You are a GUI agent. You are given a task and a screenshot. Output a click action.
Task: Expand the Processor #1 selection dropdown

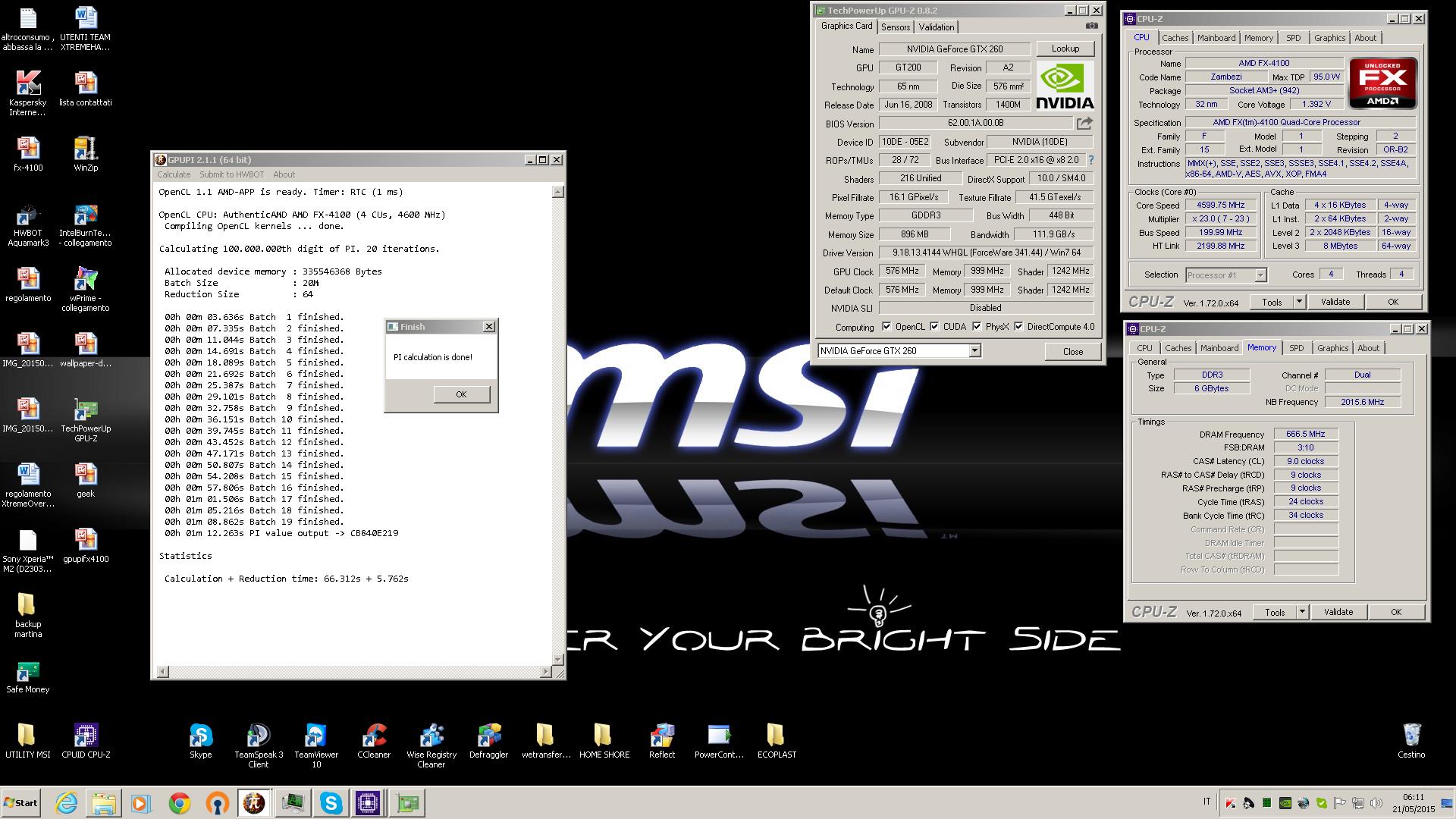tap(1260, 275)
